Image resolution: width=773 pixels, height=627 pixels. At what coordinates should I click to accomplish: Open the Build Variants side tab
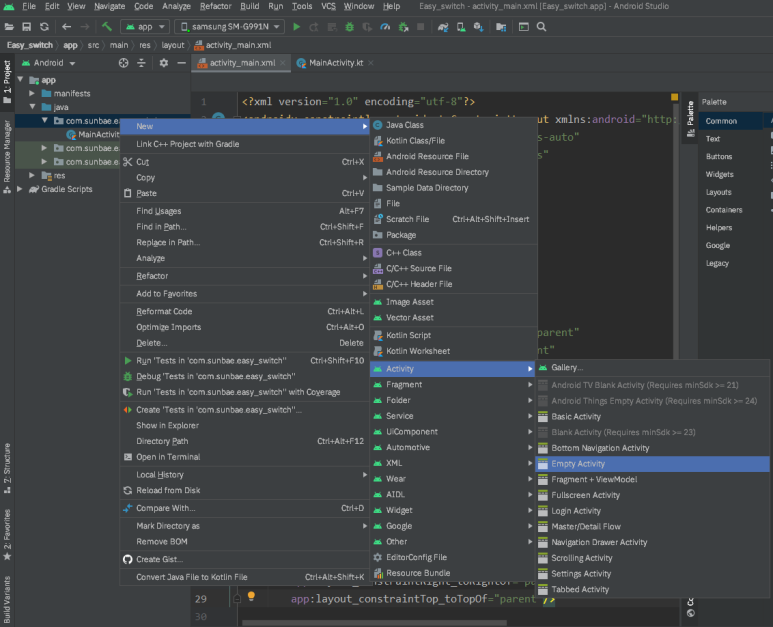[x=7, y=599]
